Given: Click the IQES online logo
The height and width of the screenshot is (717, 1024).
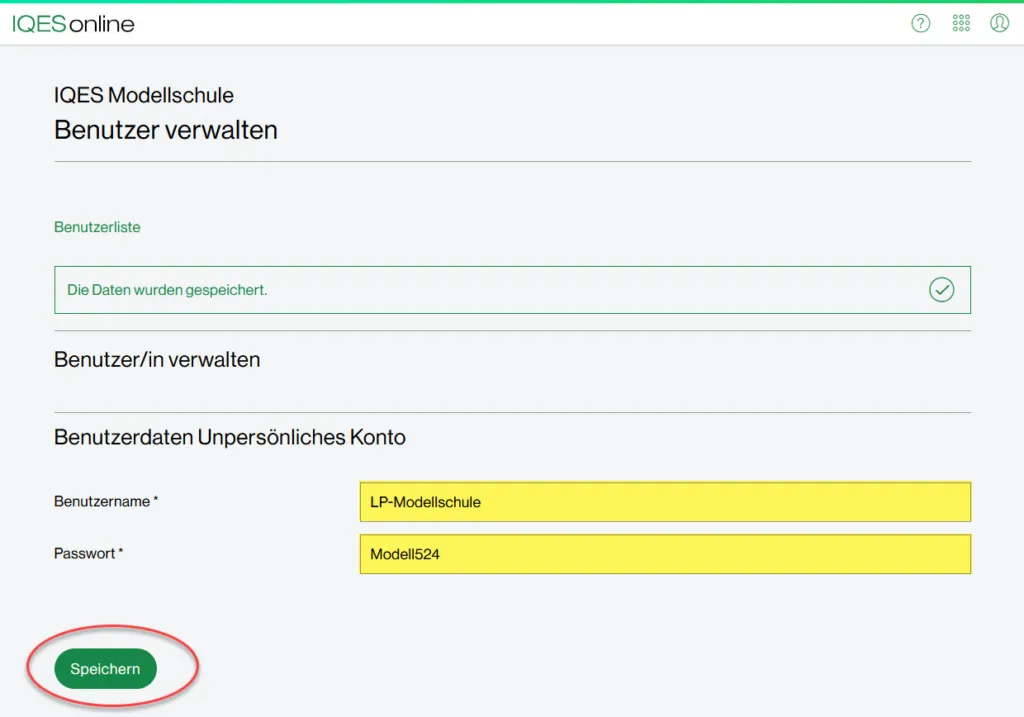Looking at the screenshot, I should pyautogui.click(x=73, y=24).
